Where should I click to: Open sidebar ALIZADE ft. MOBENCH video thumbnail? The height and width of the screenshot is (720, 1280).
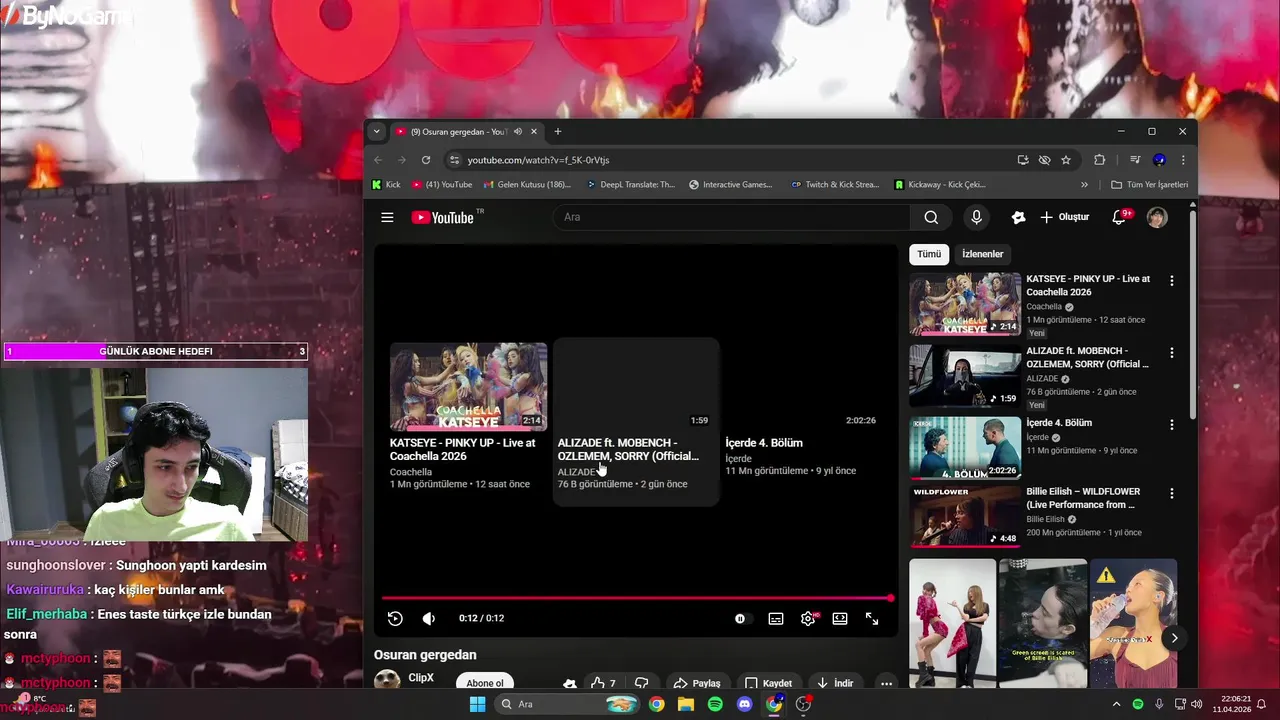(965, 376)
